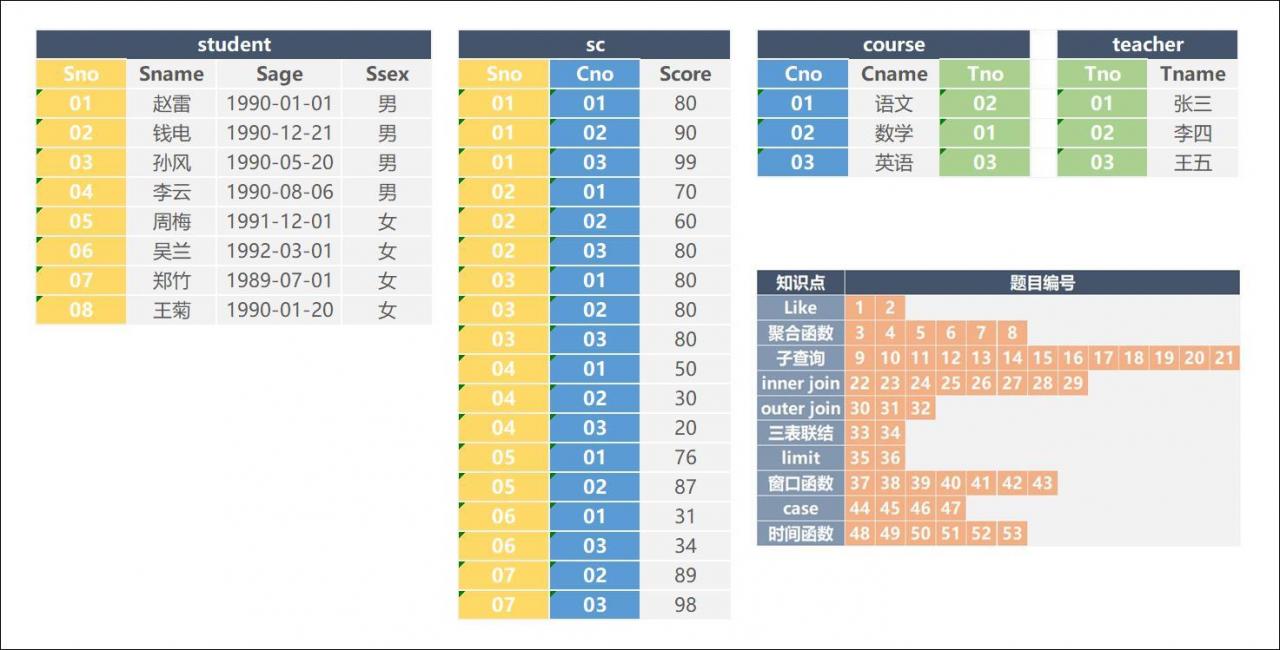Click the inner join topic label

(800, 383)
